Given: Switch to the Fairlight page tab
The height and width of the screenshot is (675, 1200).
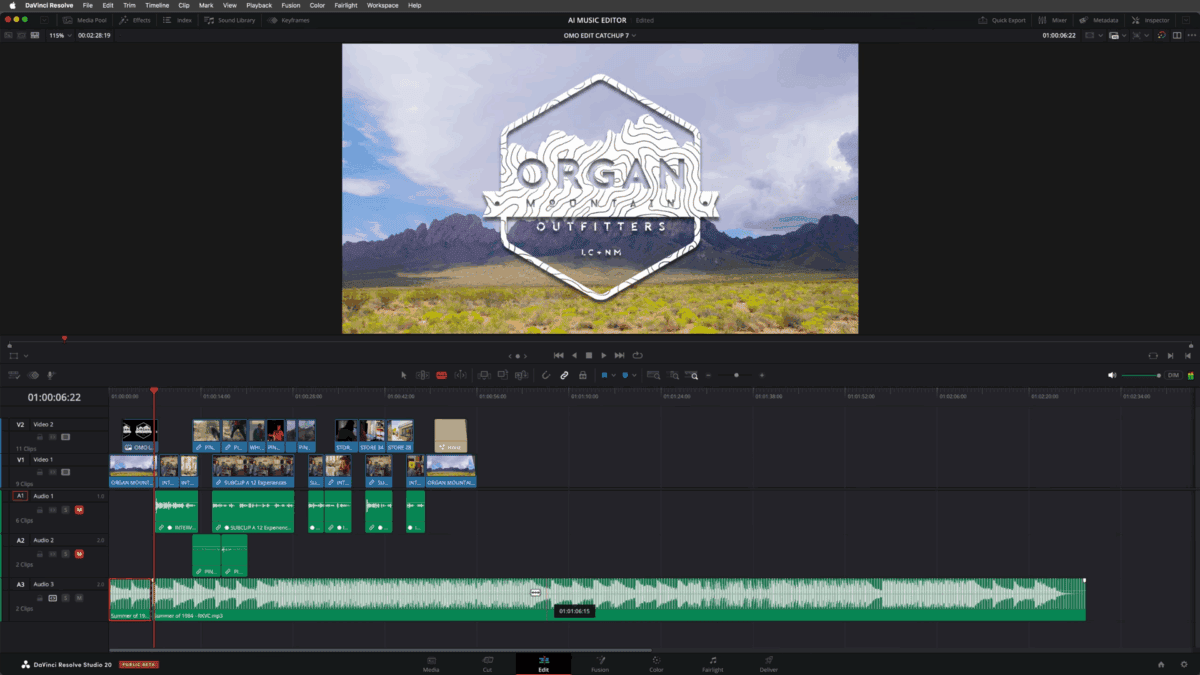Looking at the screenshot, I should tap(712, 664).
